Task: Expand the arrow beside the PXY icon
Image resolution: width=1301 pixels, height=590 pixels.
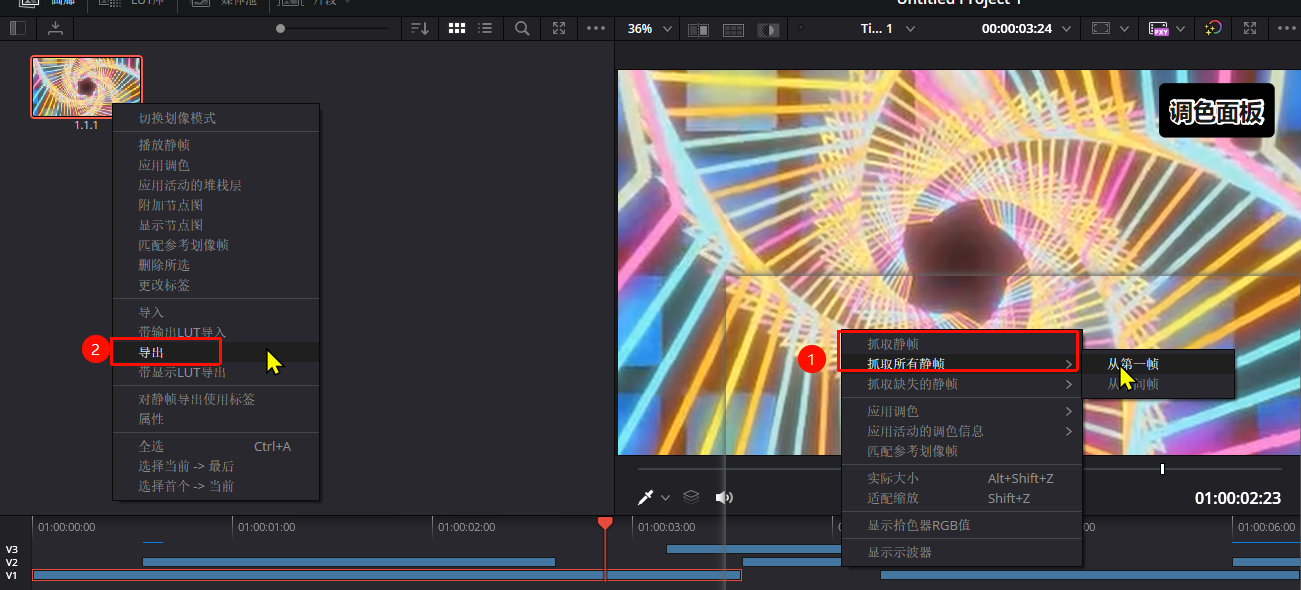Action: [x=1181, y=28]
